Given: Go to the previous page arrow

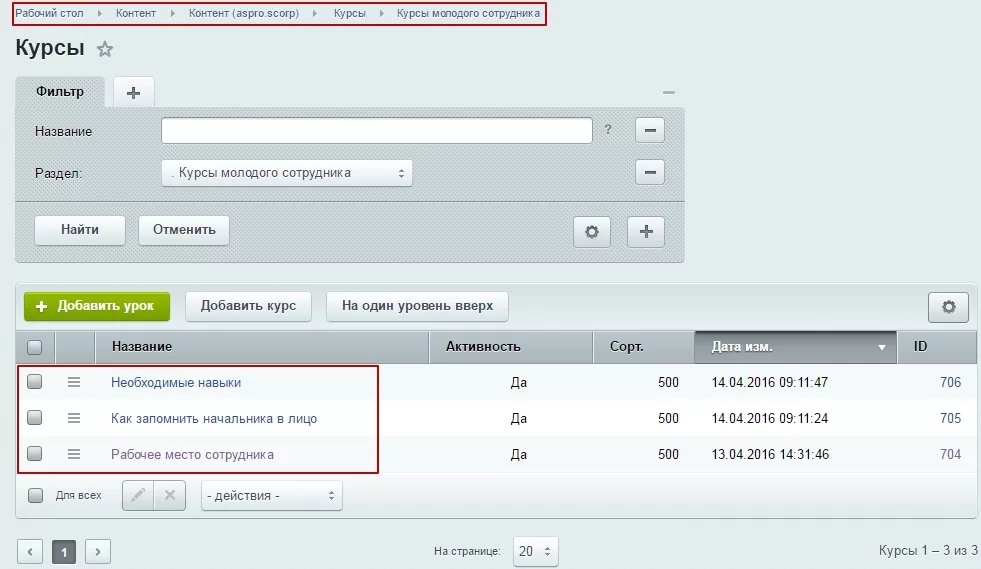Looking at the screenshot, I should tap(30, 551).
